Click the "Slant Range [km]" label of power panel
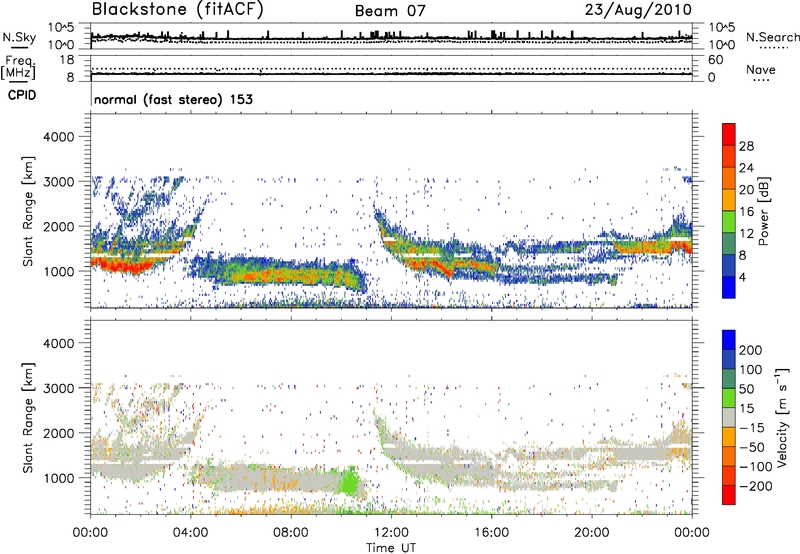This screenshot has height=554, width=800. click(28, 211)
